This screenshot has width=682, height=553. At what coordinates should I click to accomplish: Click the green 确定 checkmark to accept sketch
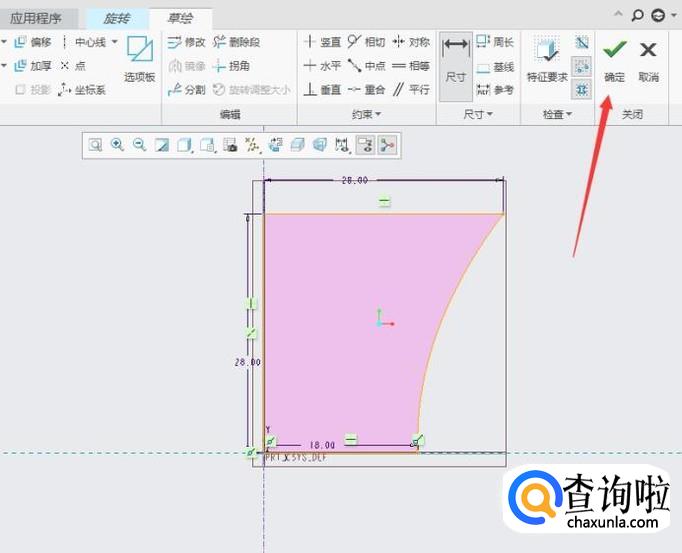click(x=615, y=60)
